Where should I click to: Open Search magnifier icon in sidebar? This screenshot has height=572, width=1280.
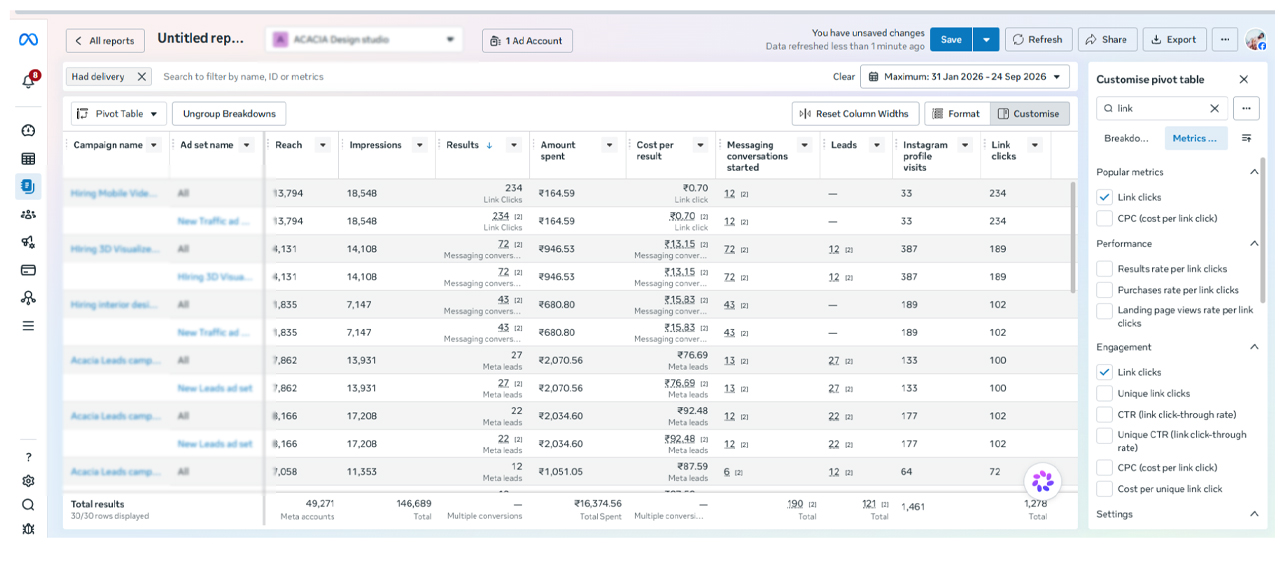(28, 505)
